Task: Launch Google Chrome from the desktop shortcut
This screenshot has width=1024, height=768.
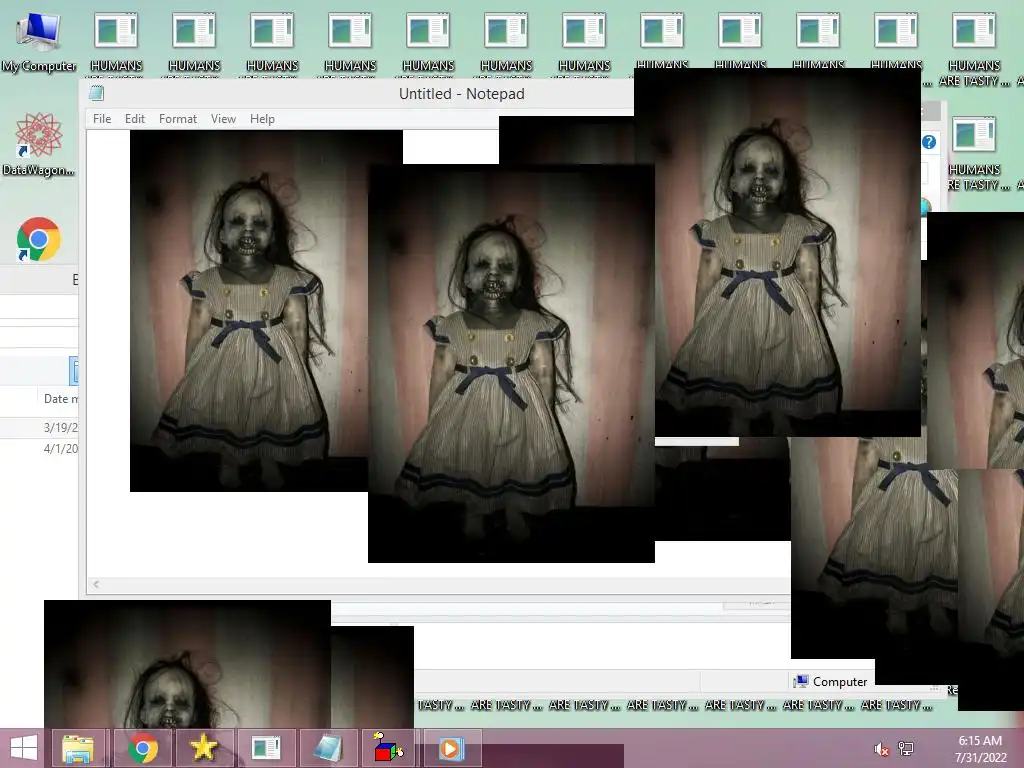Action: click(38, 239)
